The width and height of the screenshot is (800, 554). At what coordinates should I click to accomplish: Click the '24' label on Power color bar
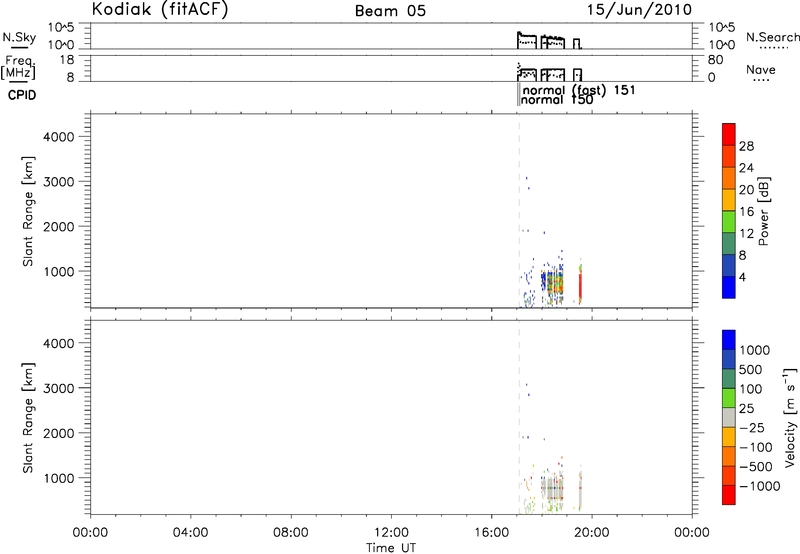(x=746, y=168)
